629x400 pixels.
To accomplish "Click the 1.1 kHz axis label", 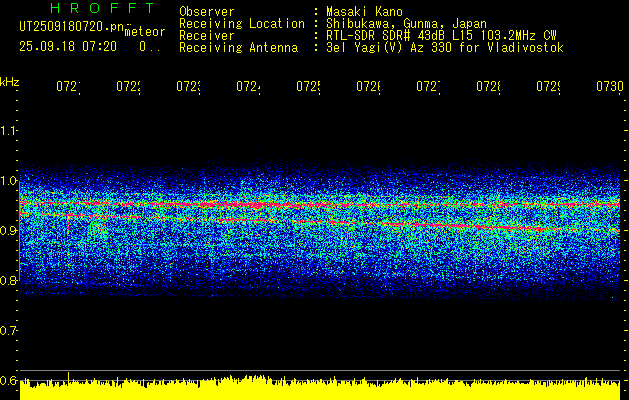I will pyautogui.click(x=8, y=130).
